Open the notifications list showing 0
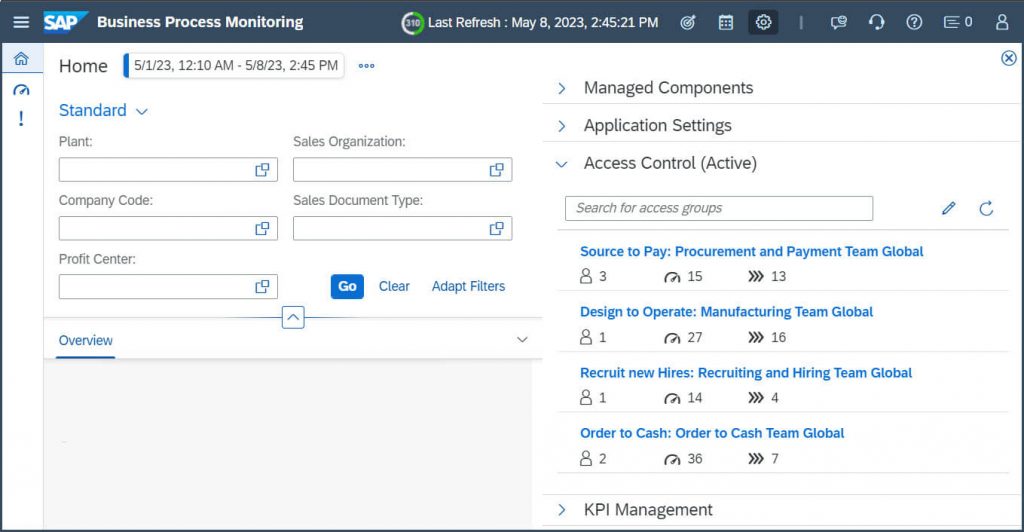The height and width of the screenshot is (532, 1024). click(x=958, y=23)
